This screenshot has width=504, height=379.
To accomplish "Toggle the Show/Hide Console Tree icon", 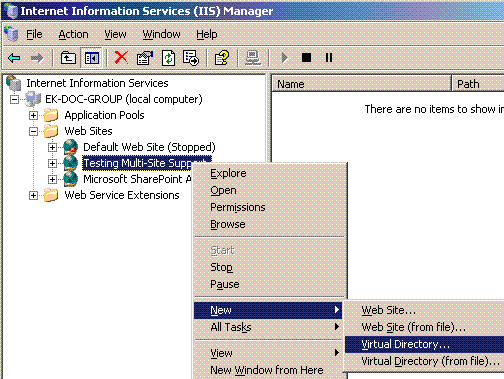I will tap(92, 58).
